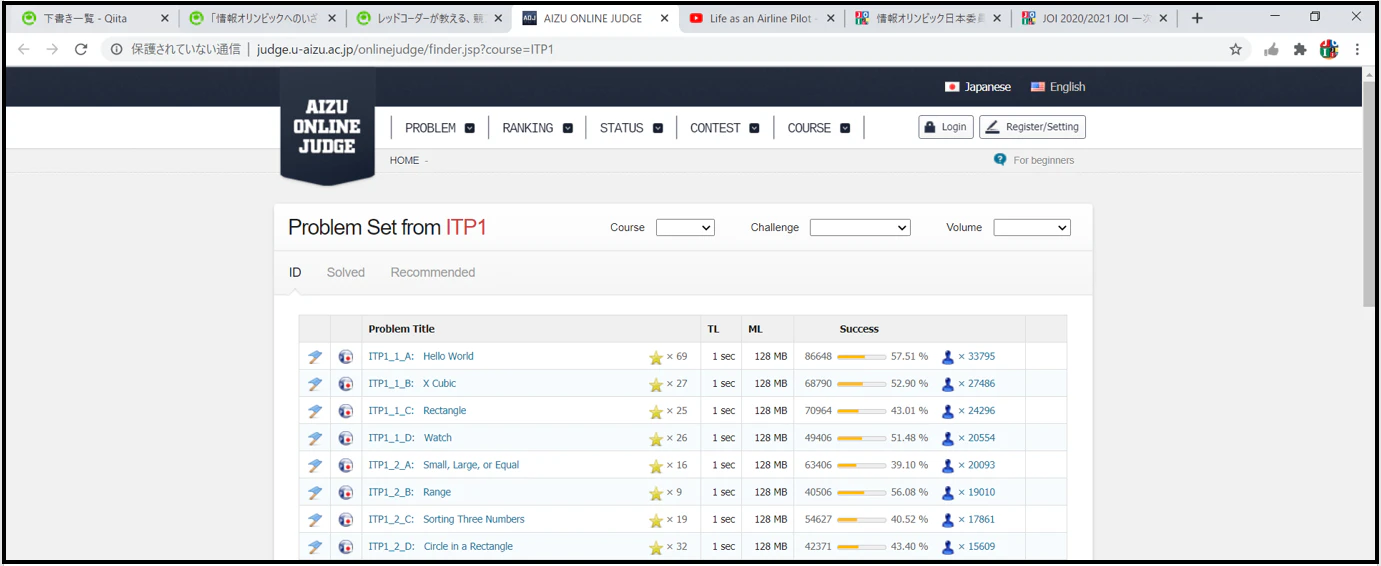Close the AIZU ONLINE JUDGE browser tab
The width and height of the screenshot is (1381, 566).
tap(664, 18)
